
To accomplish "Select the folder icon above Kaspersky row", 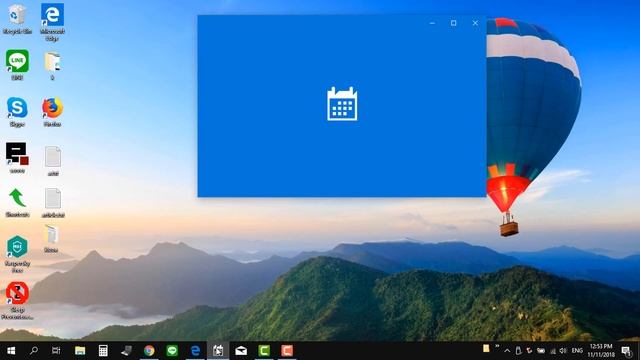I will (x=51, y=239).
